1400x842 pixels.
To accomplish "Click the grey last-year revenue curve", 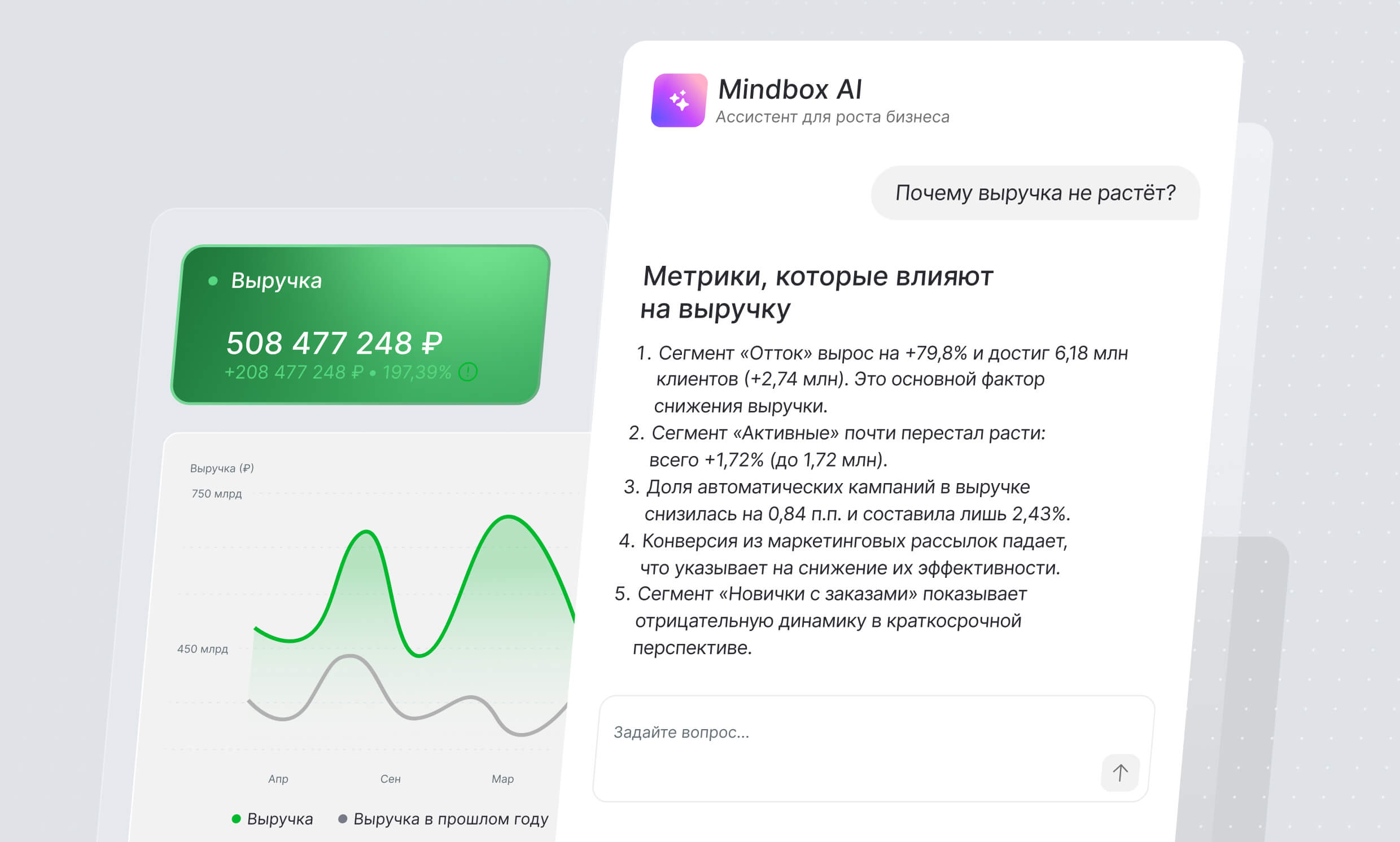I will click(351, 656).
